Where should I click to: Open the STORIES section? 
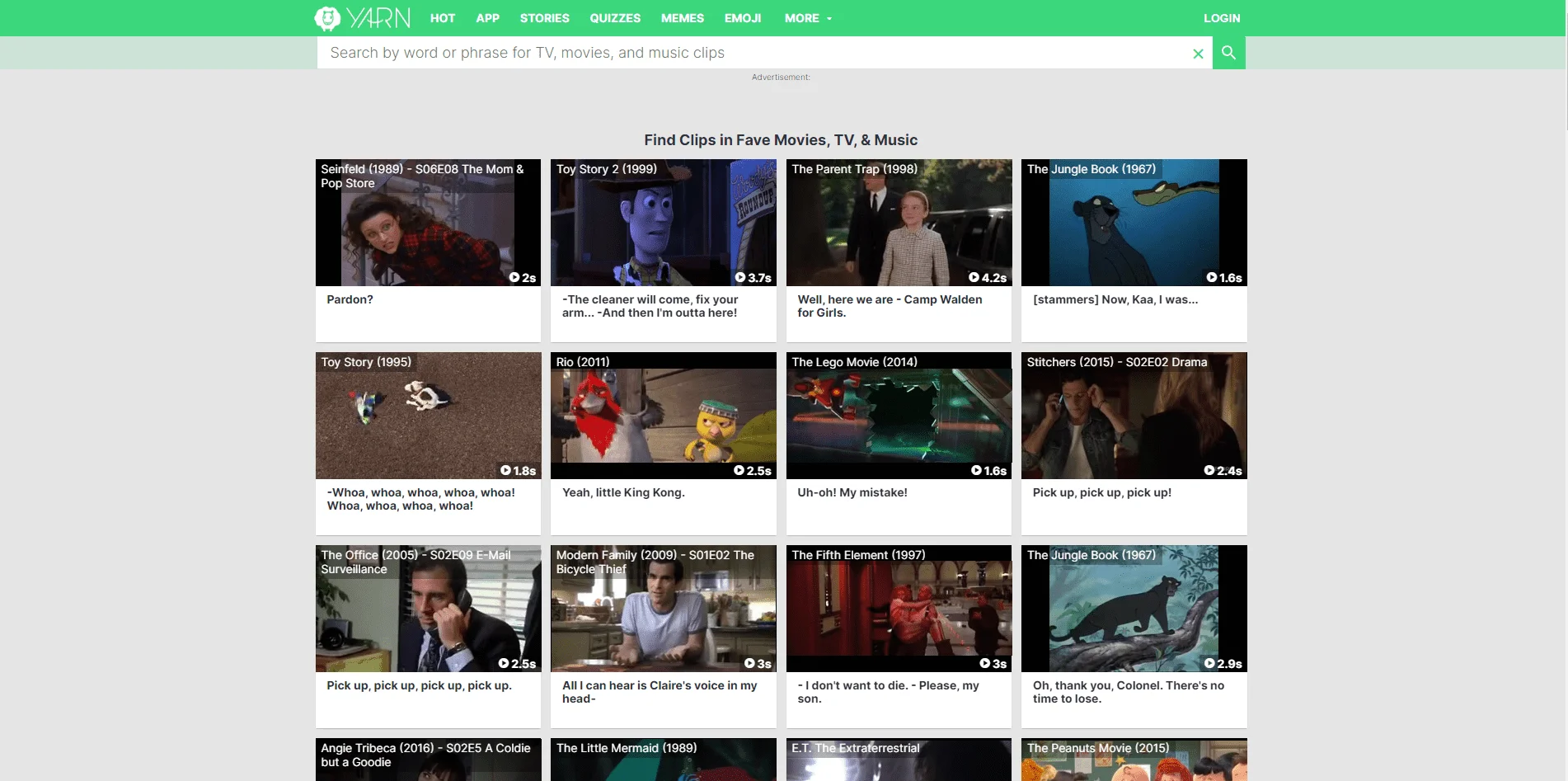pyautogui.click(x=545, y=18)
